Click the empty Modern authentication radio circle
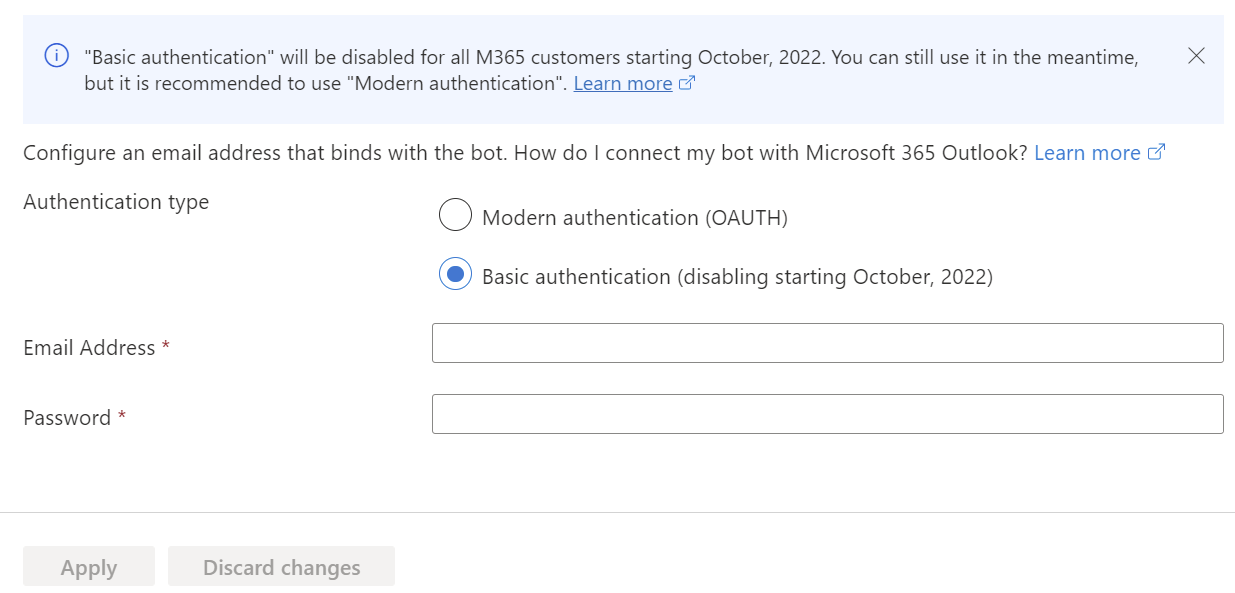1235x593 pixels. click(455, 214)
